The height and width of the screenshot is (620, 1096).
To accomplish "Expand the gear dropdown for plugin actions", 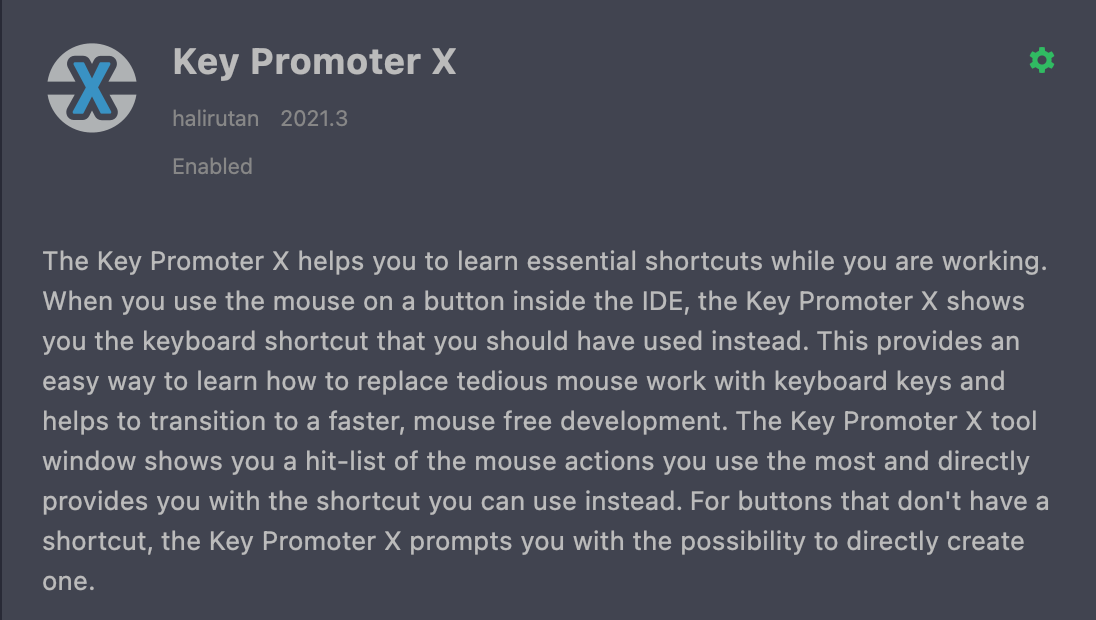I will [x=1042, y=60].
